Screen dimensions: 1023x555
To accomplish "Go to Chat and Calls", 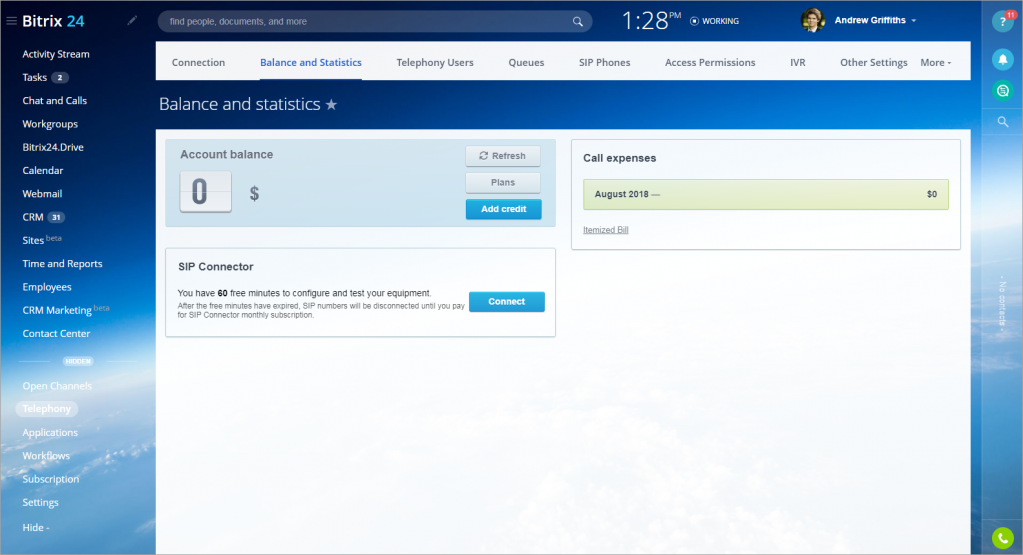I will pos(55,100).
